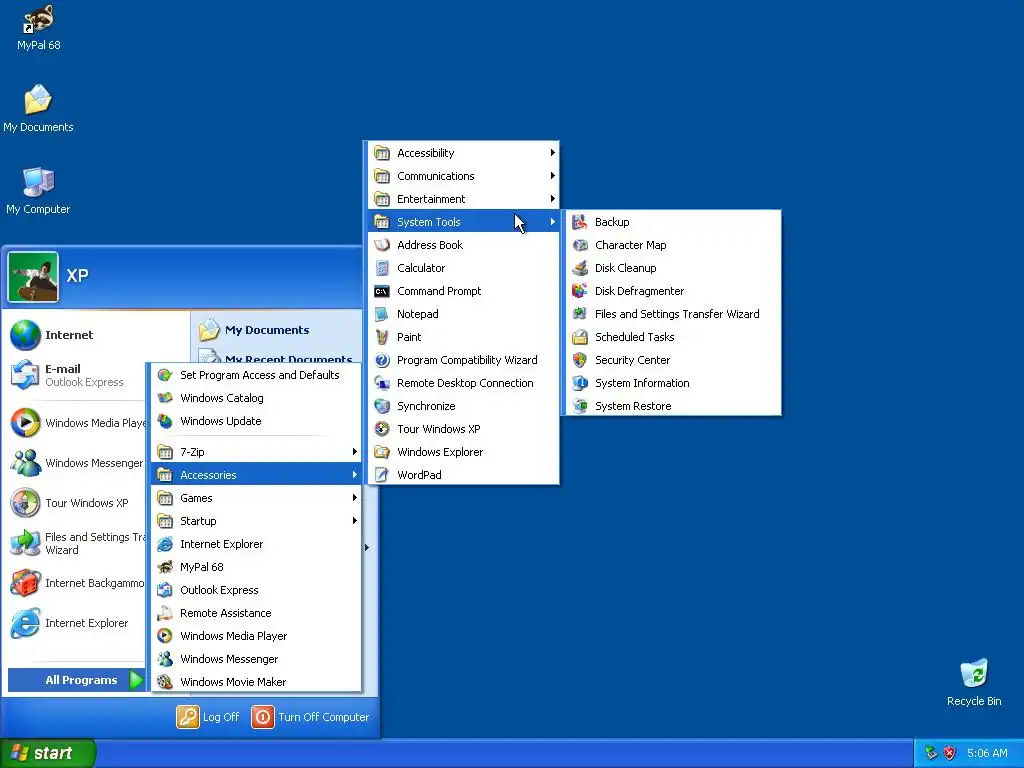Open Security Center

point(673,360)
